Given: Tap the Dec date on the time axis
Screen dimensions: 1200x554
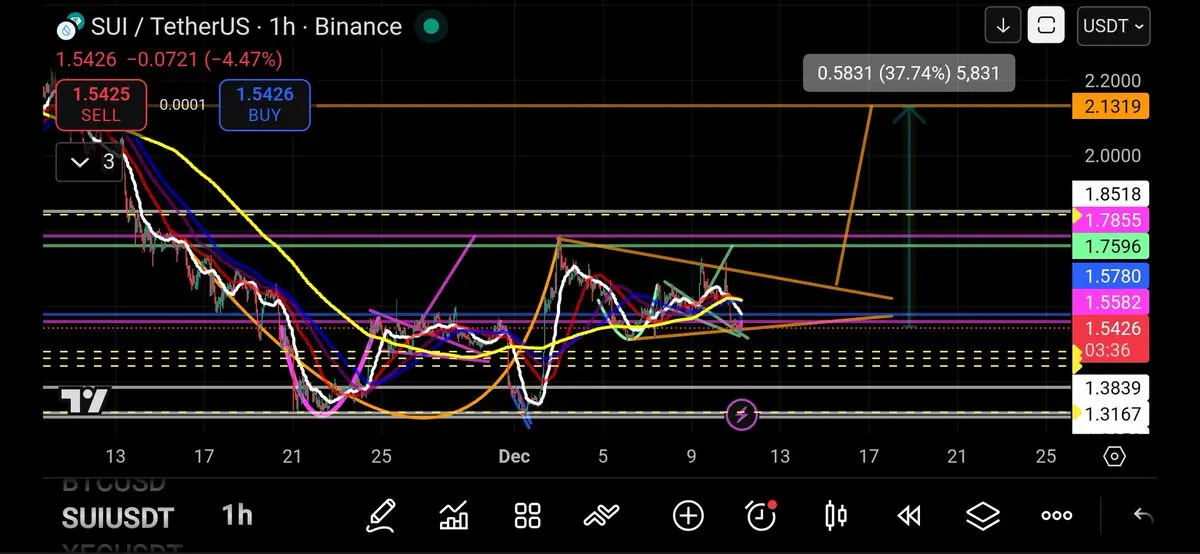Looking at the screenshot, I should pos(514,457).
